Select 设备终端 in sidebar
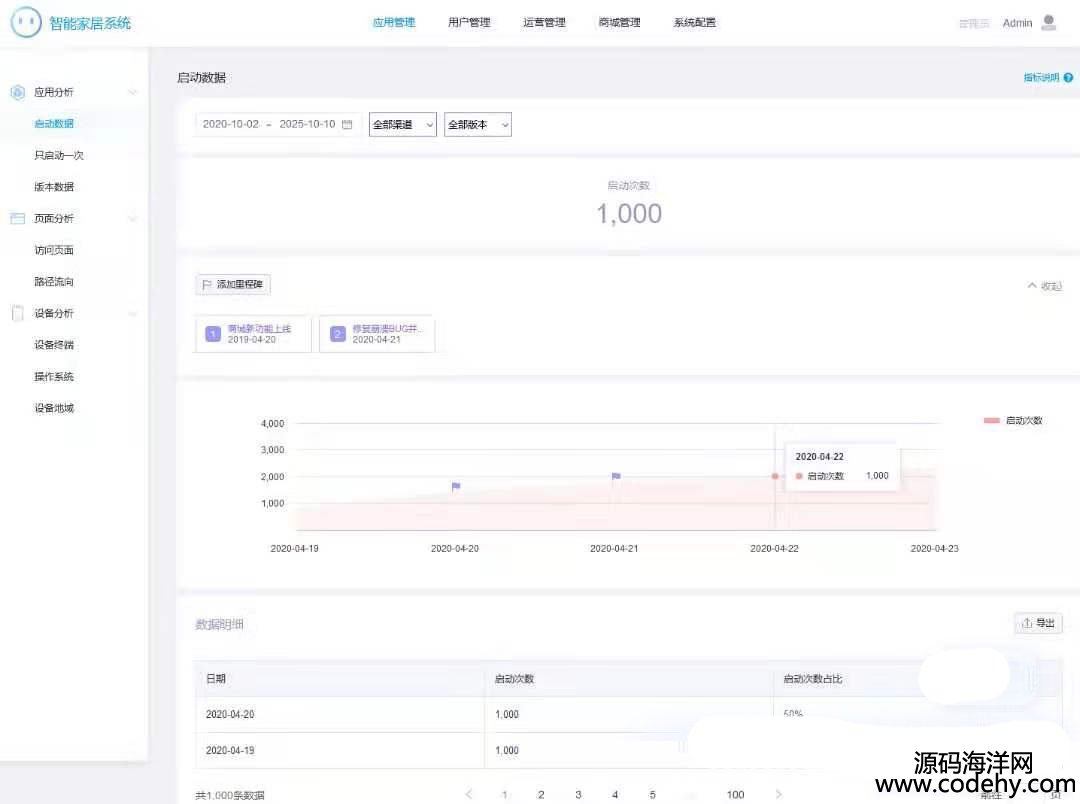Screen dimensions: 1080x804 point(54,345)
